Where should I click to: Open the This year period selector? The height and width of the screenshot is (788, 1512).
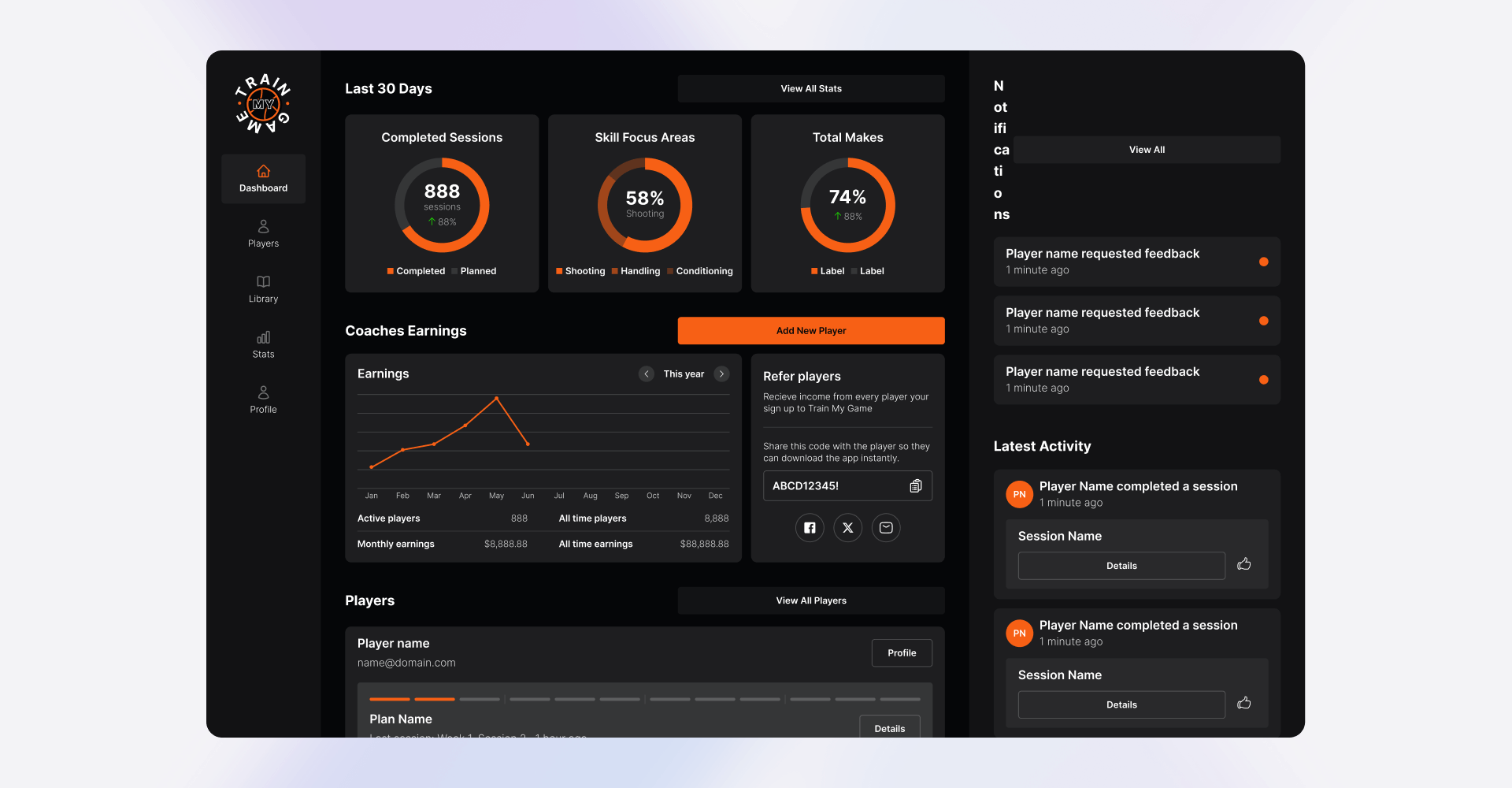coord(684,374)
